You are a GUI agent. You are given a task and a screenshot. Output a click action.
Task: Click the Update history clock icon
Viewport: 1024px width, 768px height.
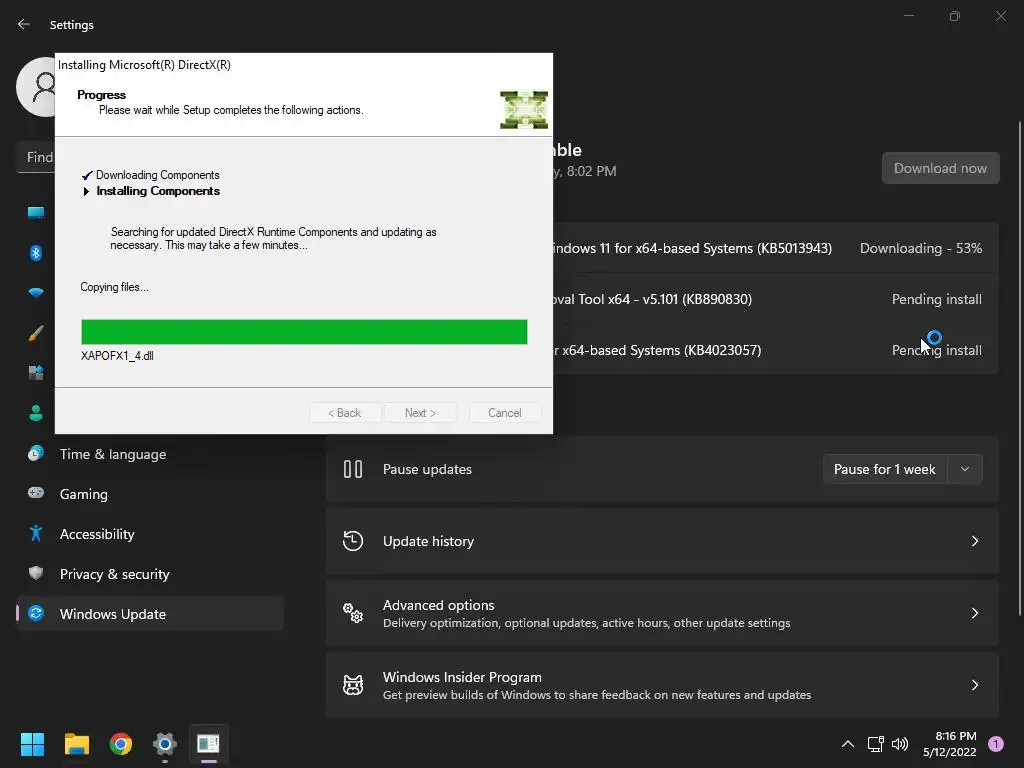353,541
